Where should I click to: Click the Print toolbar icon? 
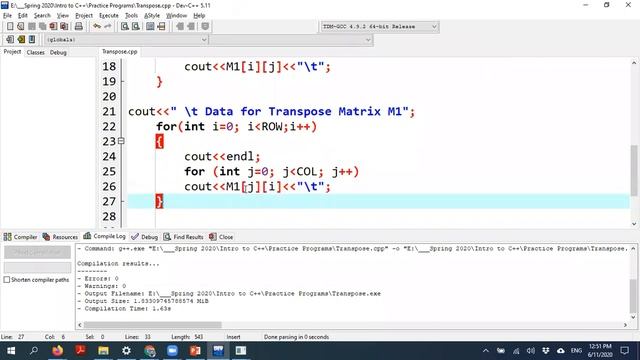coord(78,27)
